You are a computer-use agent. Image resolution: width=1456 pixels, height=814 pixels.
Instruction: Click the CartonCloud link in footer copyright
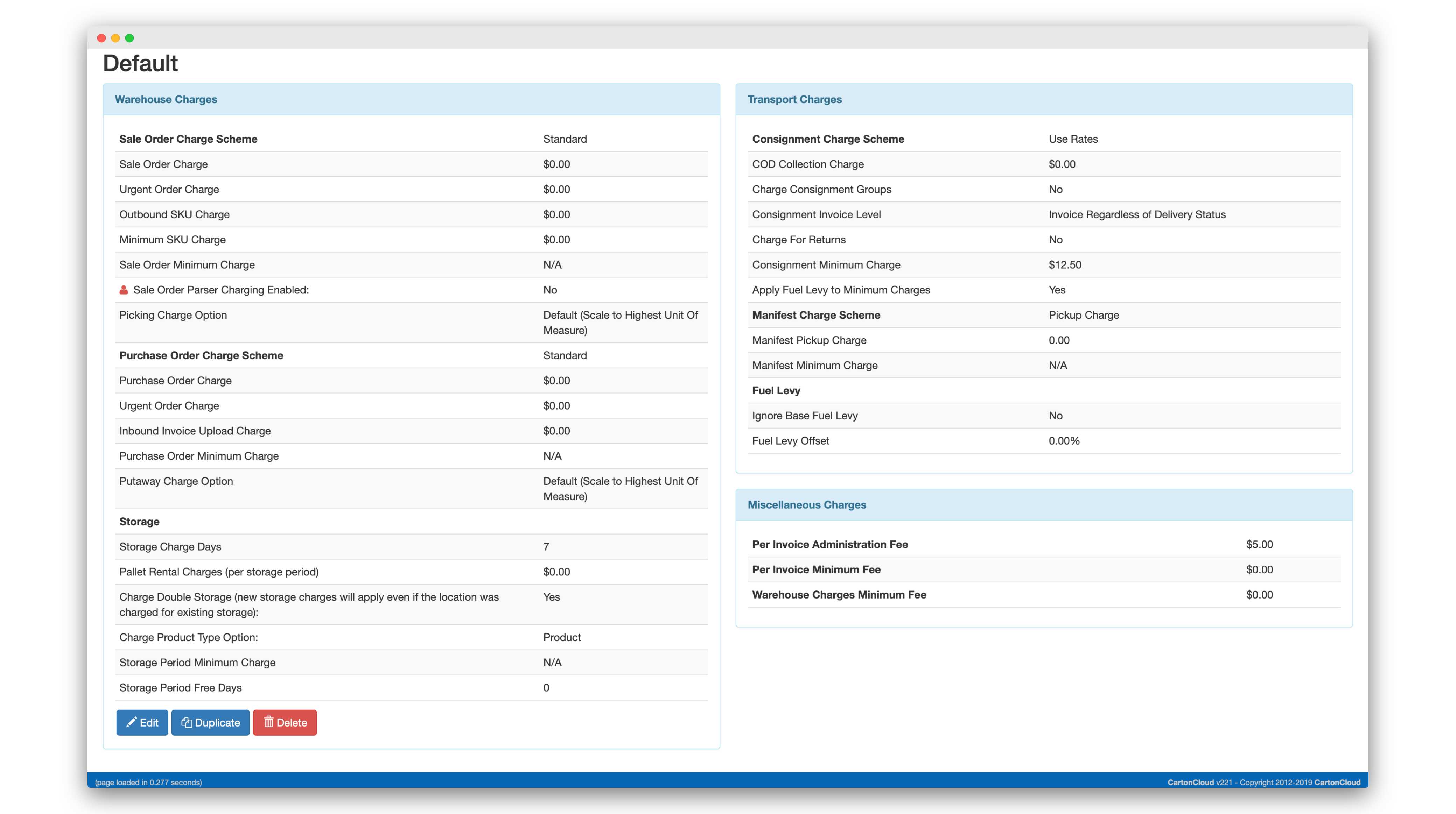point(1337,783)
